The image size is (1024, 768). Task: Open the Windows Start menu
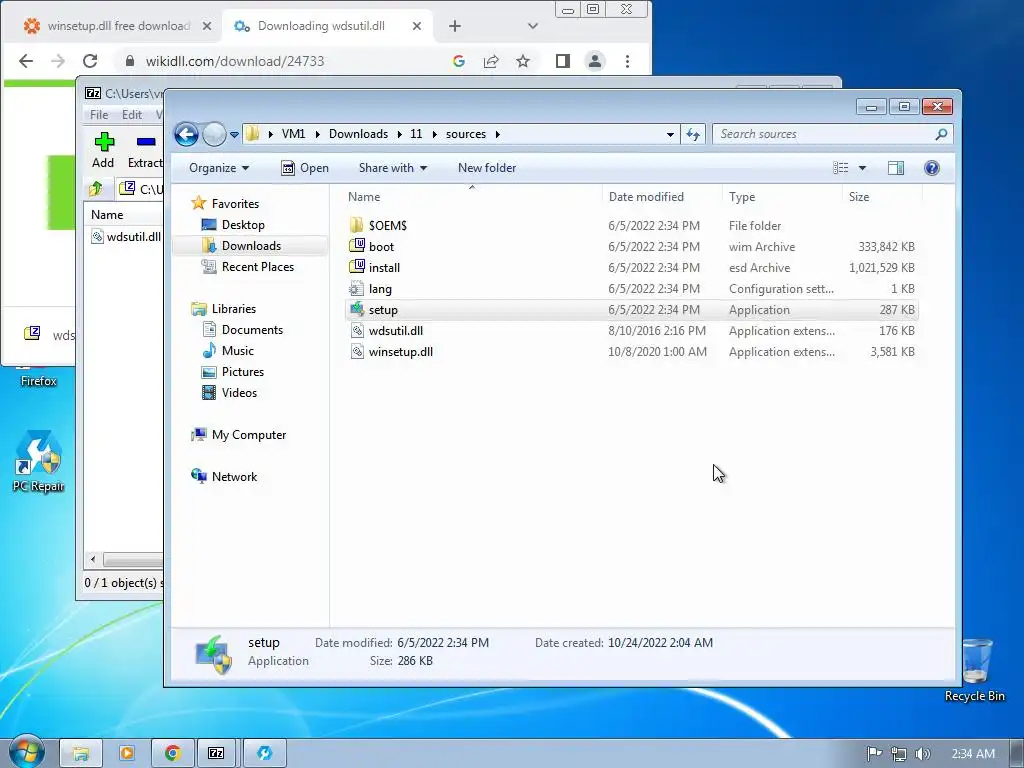click(26, 752)
